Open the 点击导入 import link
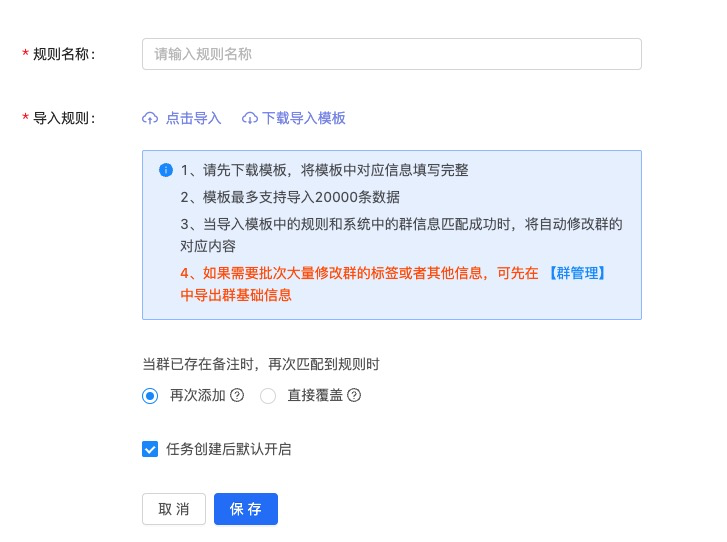Screen dimensions: 727x542 tap(193, 118)
